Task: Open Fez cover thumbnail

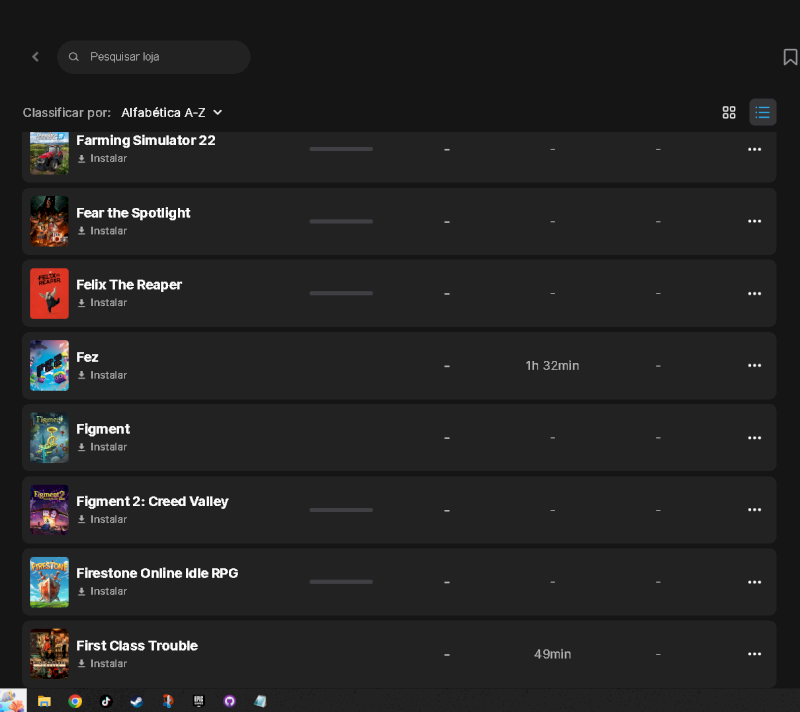Action: pos(49,366)
